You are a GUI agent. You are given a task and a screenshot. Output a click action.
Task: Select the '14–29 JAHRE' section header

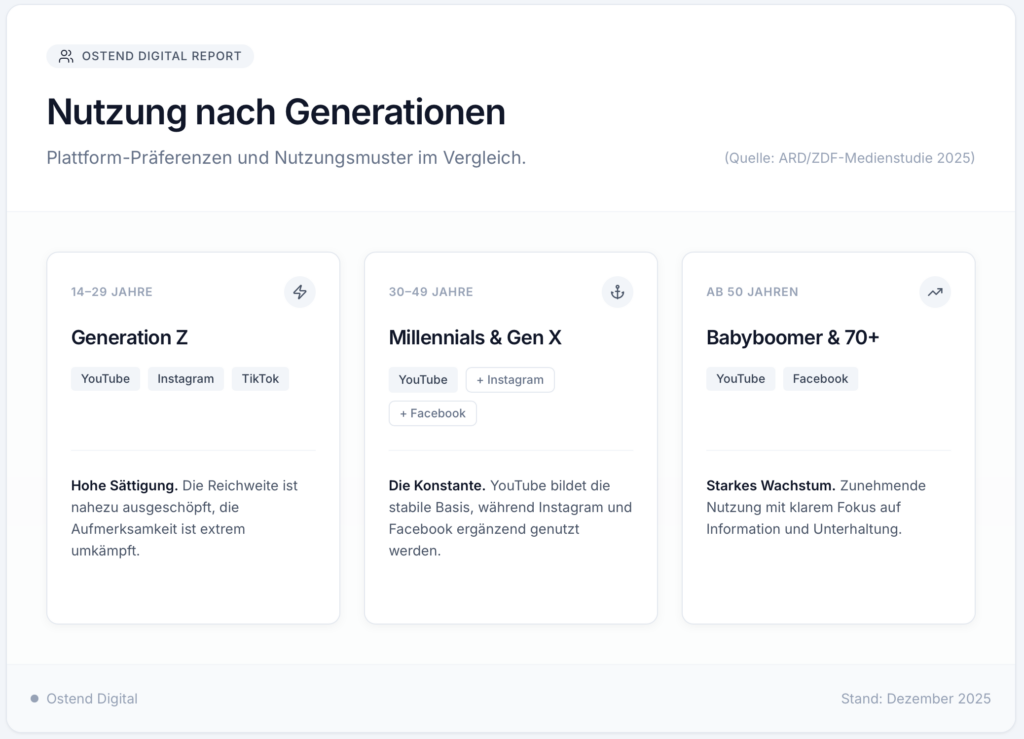[x=111, y=292]
